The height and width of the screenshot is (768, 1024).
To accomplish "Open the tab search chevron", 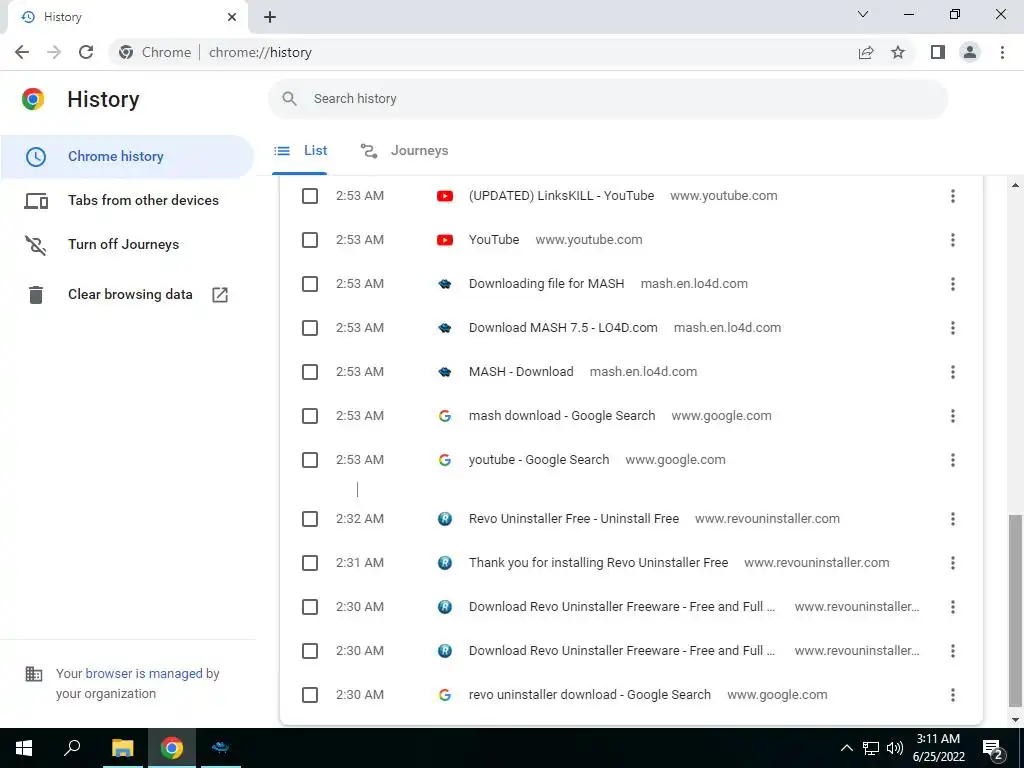I will [863, 14].
